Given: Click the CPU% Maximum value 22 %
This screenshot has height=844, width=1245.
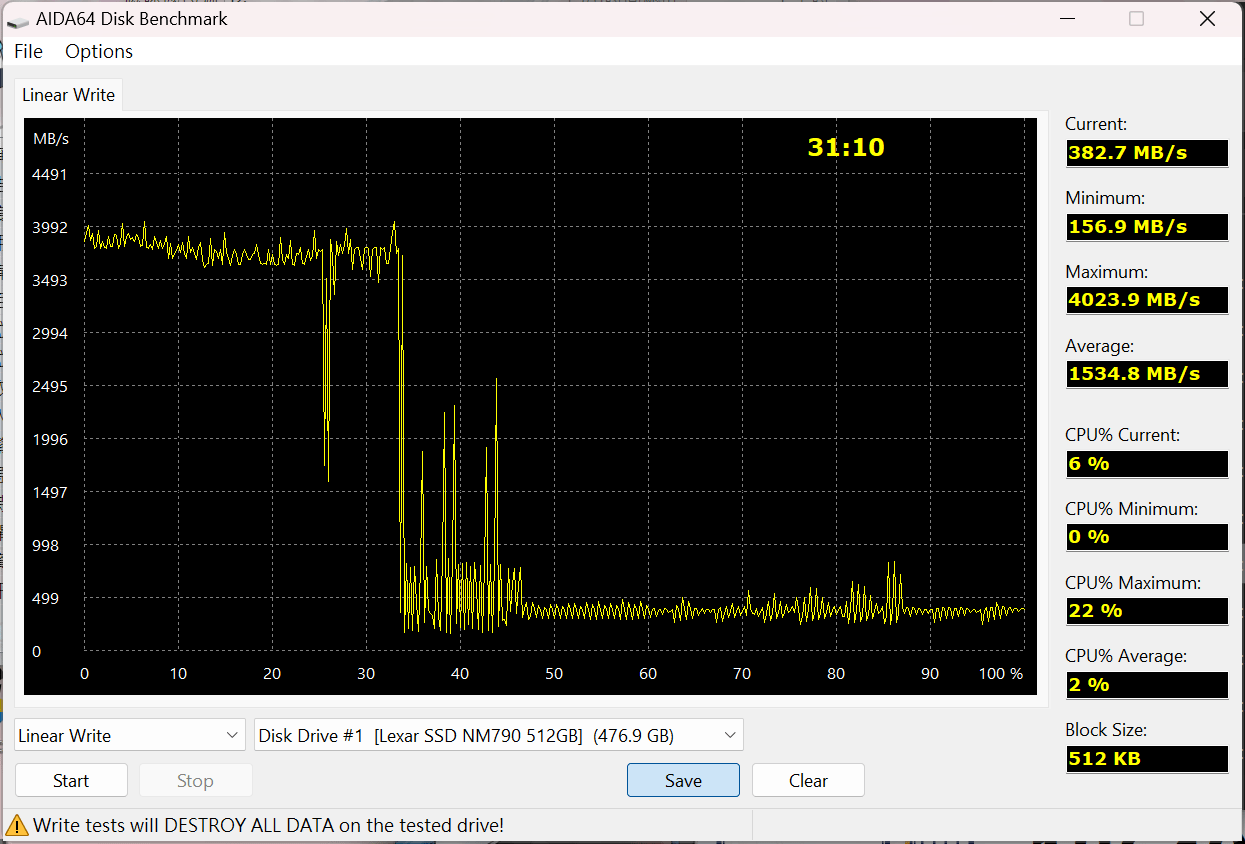Looking at the screenshot, I should [x=1147, y=611].
